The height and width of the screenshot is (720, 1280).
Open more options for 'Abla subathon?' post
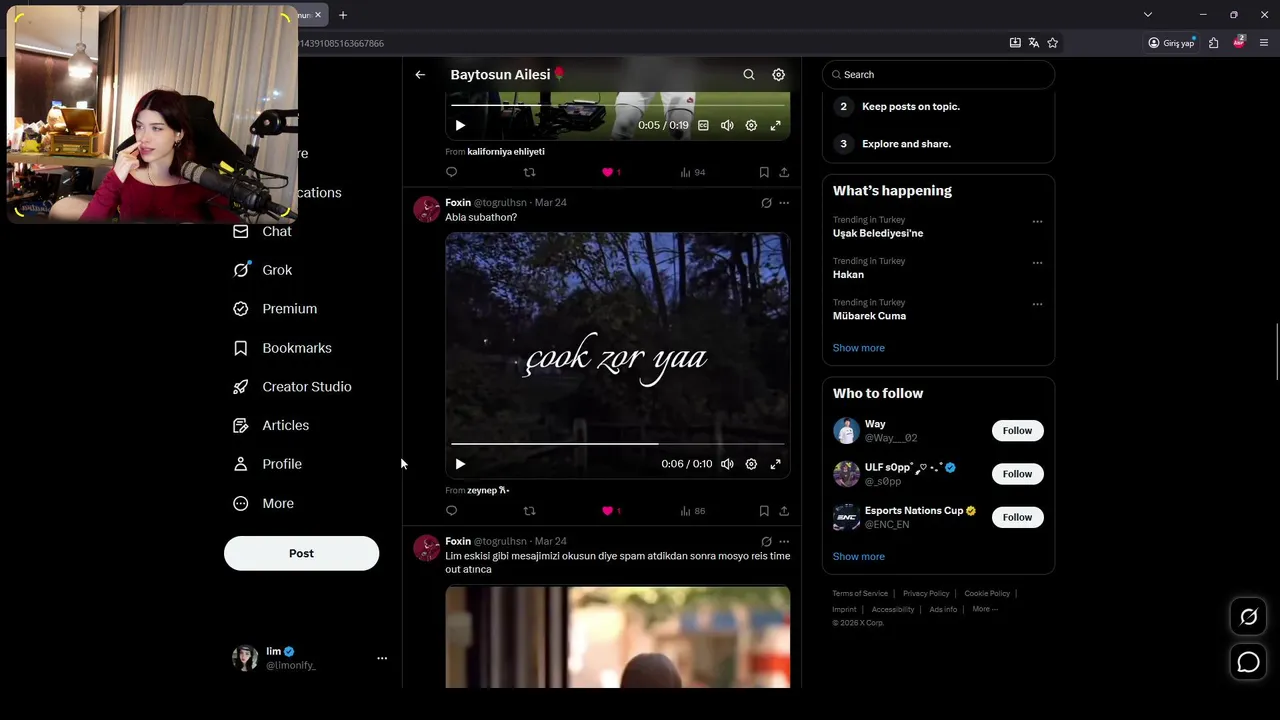click(x=784, y=203)
